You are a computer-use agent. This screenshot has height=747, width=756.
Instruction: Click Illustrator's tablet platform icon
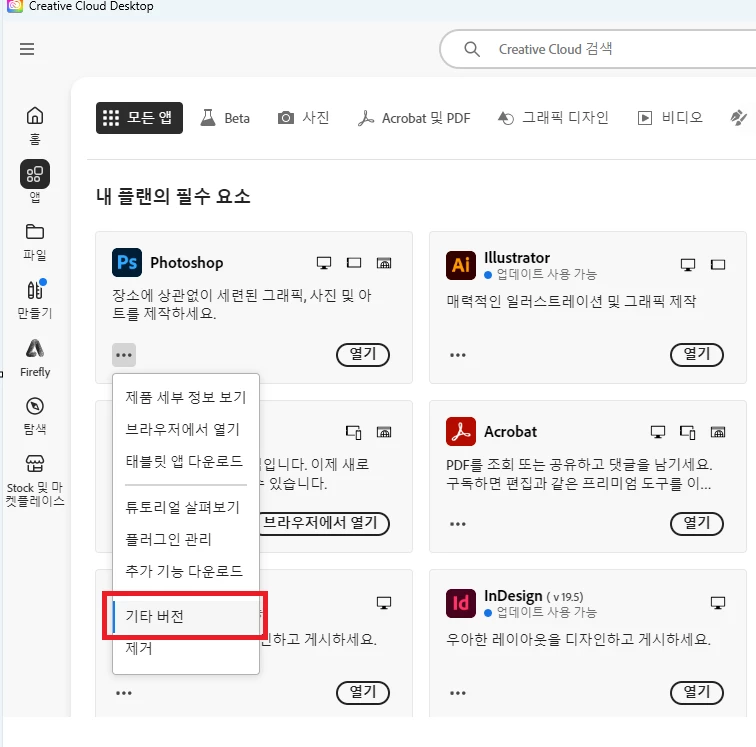(718, 265)
